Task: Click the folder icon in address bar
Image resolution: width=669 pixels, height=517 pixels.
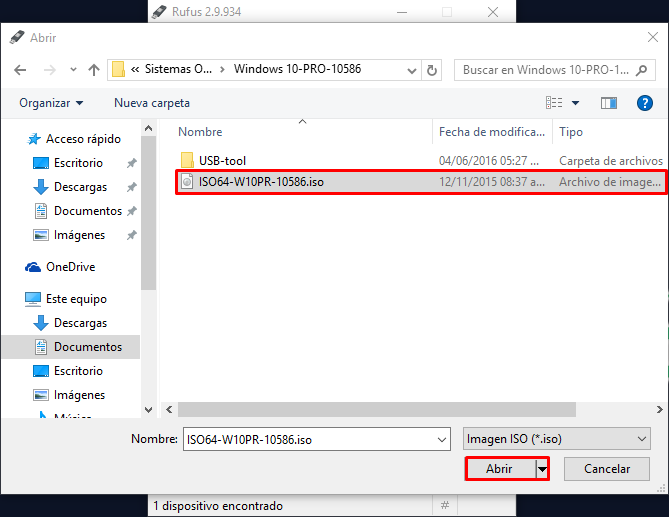Action: coord(118,70)
